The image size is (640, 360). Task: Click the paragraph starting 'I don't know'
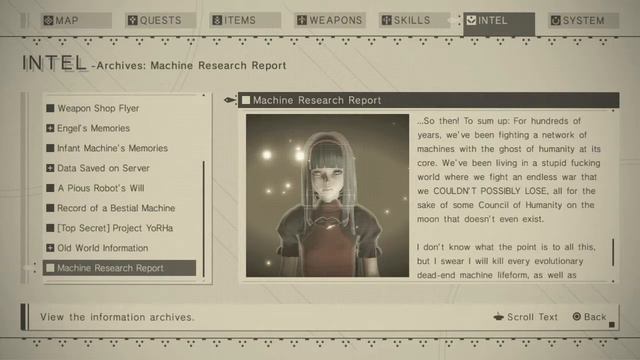pyautogui.click(x=506, y=261)
